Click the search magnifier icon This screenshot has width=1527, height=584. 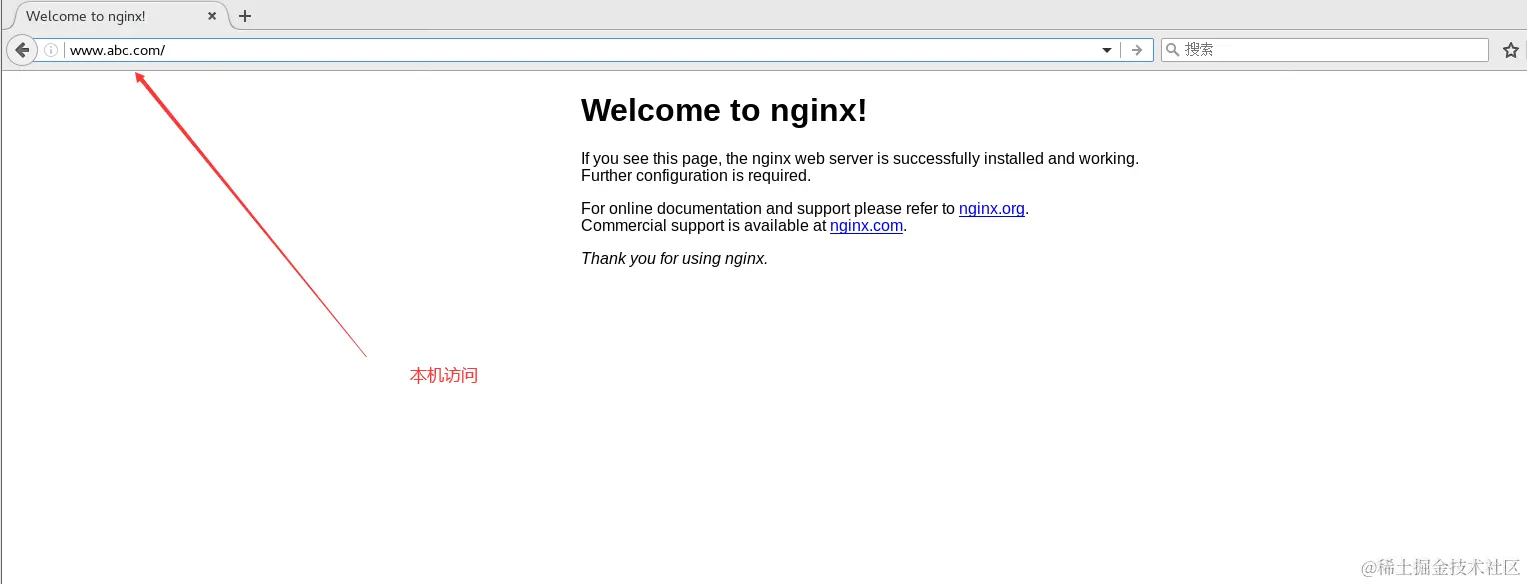pyautogui.click(x=1173, y=49)
